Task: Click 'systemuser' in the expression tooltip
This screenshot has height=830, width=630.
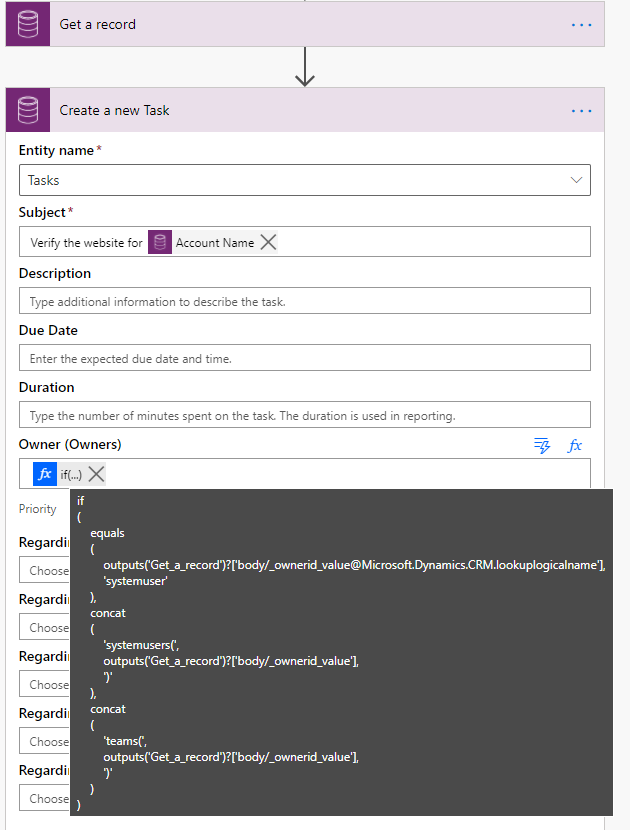Action: coord(136,581)
